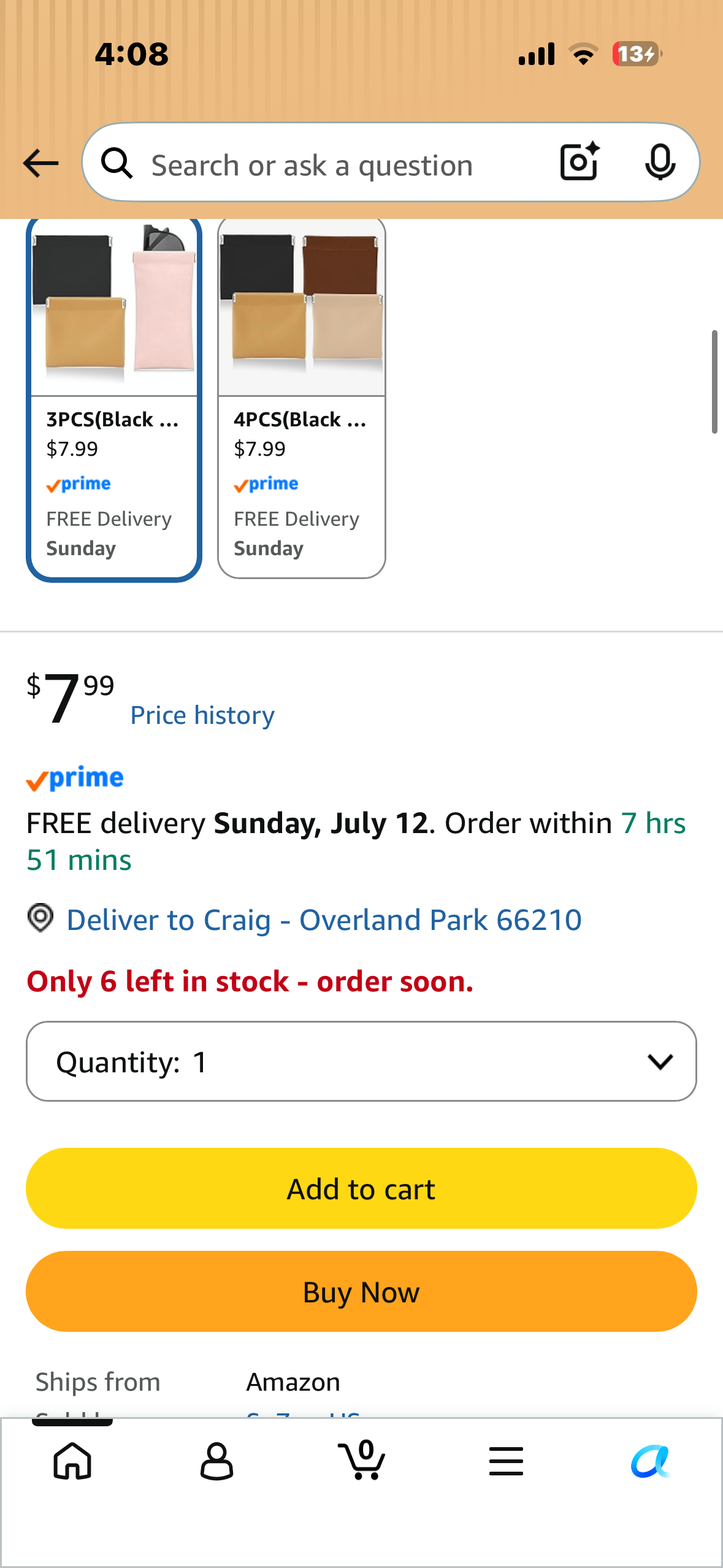The width and height of the screenshot is (723, 1568).
Task: Open the Alexa assistant icon
Action: click(x=651, y=1461)
